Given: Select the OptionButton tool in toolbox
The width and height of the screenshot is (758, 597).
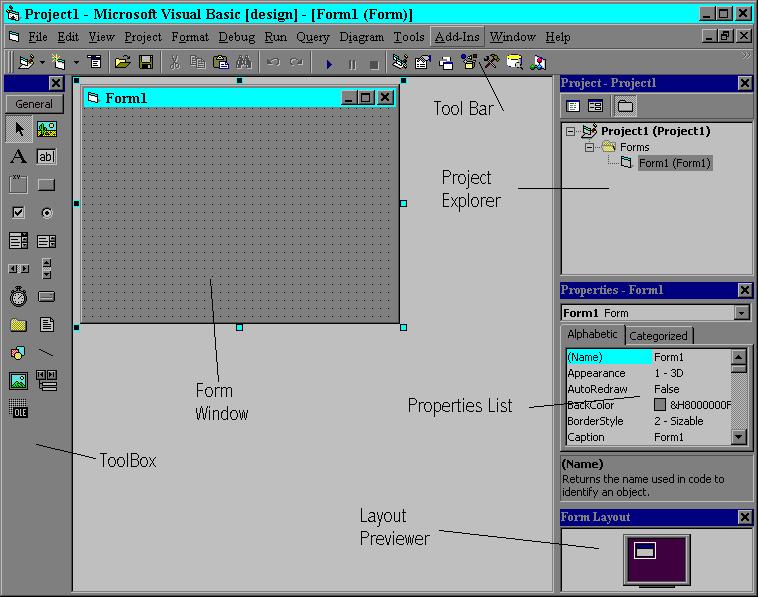Looking at the screenshot, I should (47, 213).
